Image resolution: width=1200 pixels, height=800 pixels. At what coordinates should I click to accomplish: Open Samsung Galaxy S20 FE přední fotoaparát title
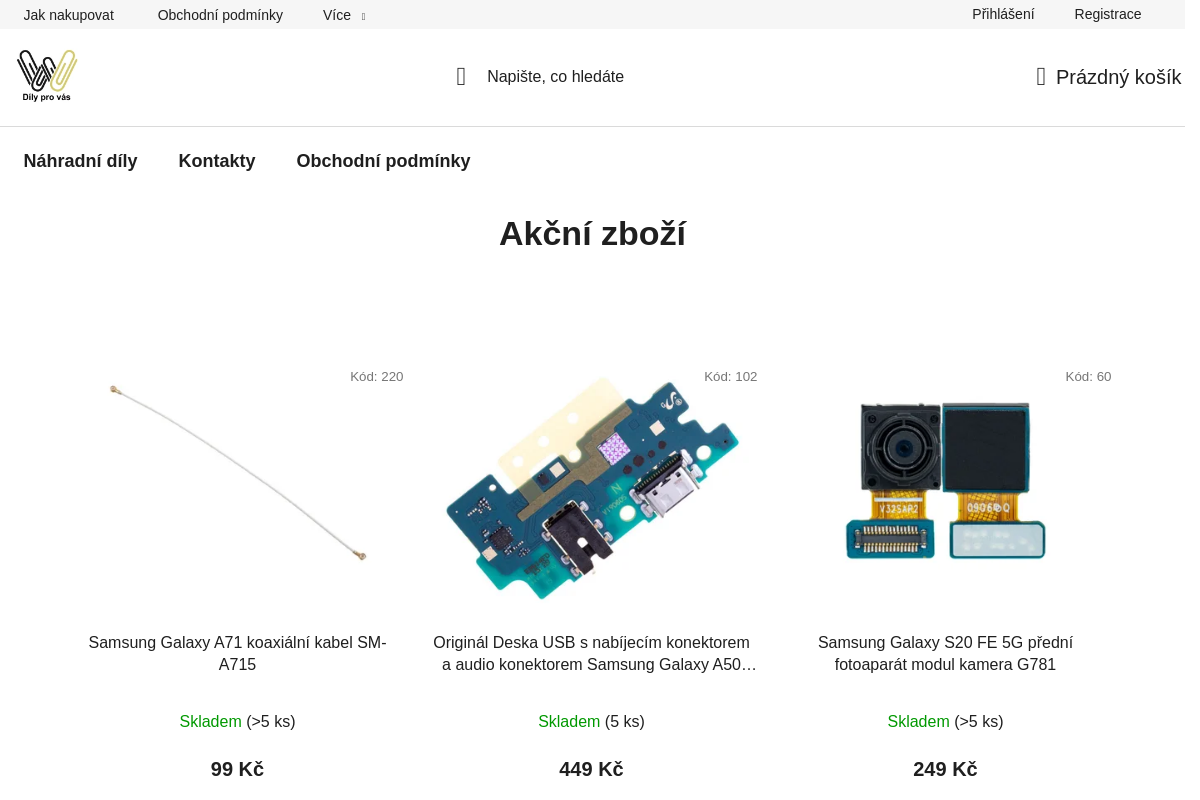pos(946,654)
